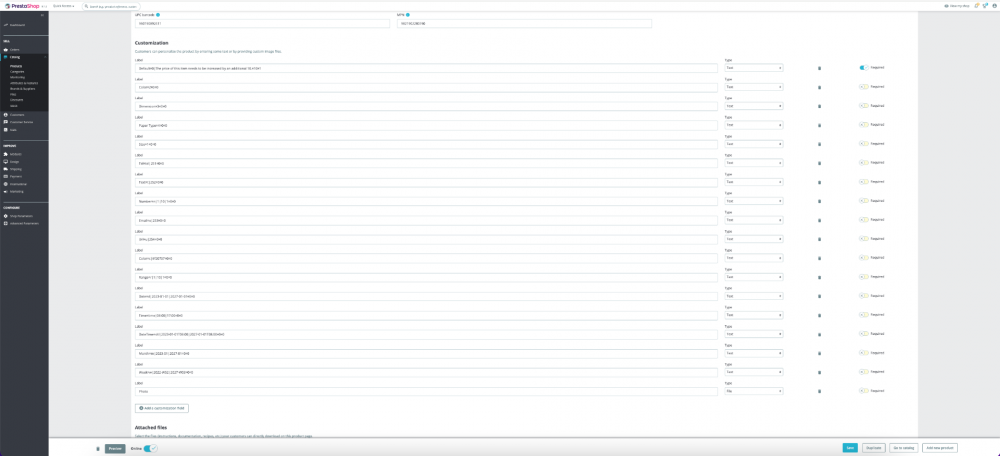Open Type dropdown for Default field
This screenshot has width=1000, height=456.
pos(753,68)
